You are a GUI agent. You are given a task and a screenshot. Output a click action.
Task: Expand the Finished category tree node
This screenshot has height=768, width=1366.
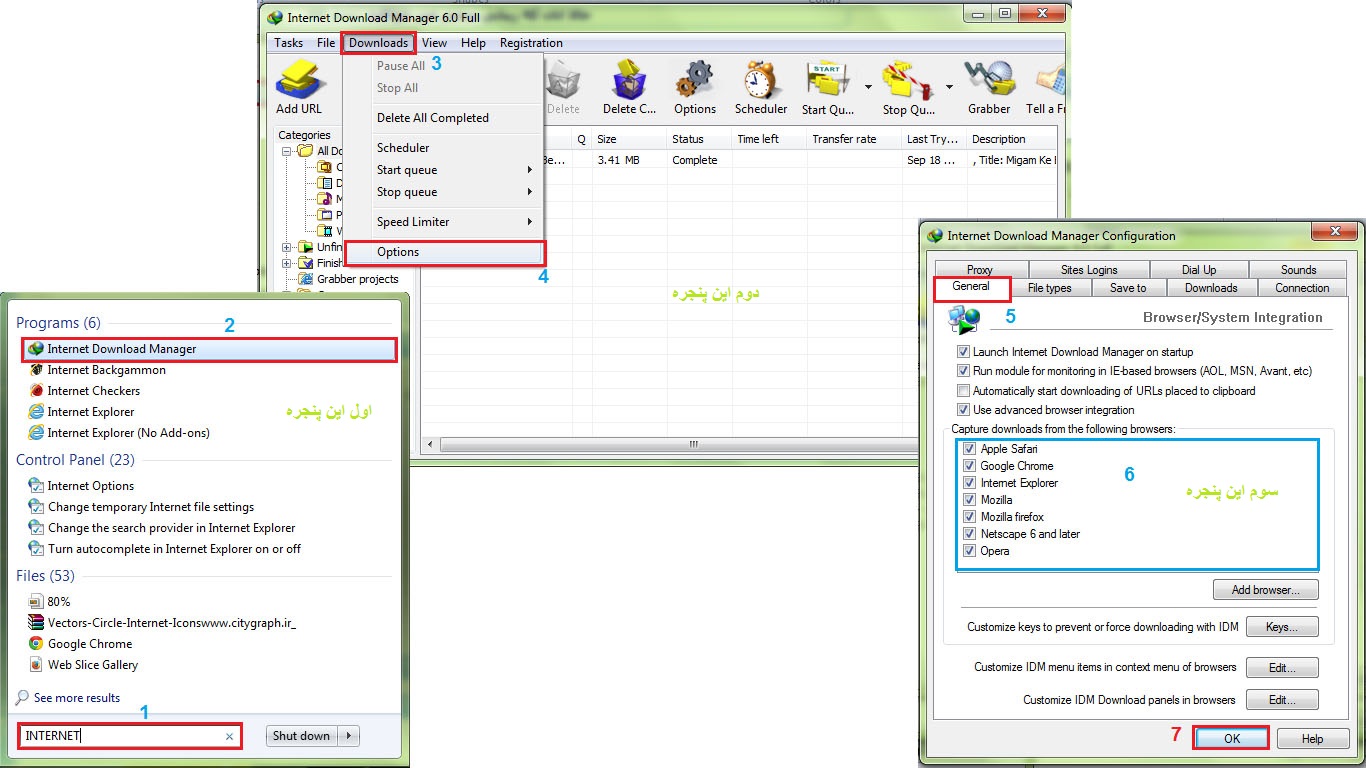(x=287, y=263)
